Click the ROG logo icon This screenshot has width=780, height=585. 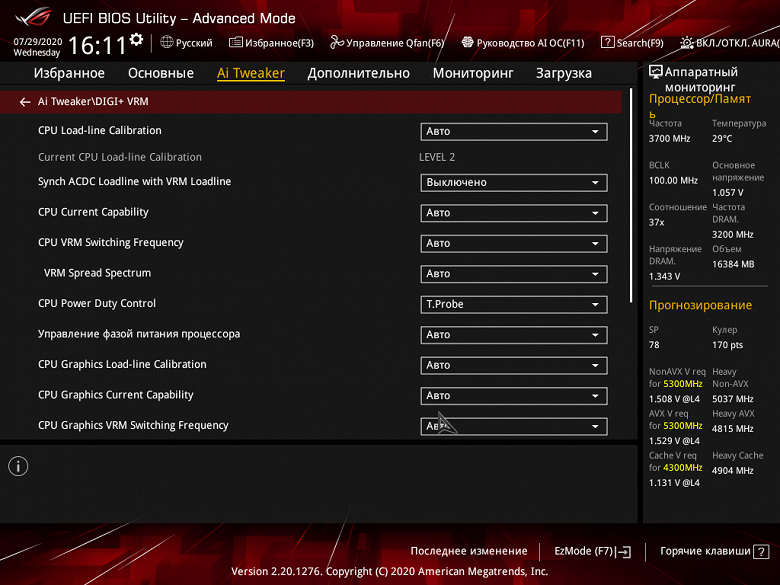tap(33, 17)
